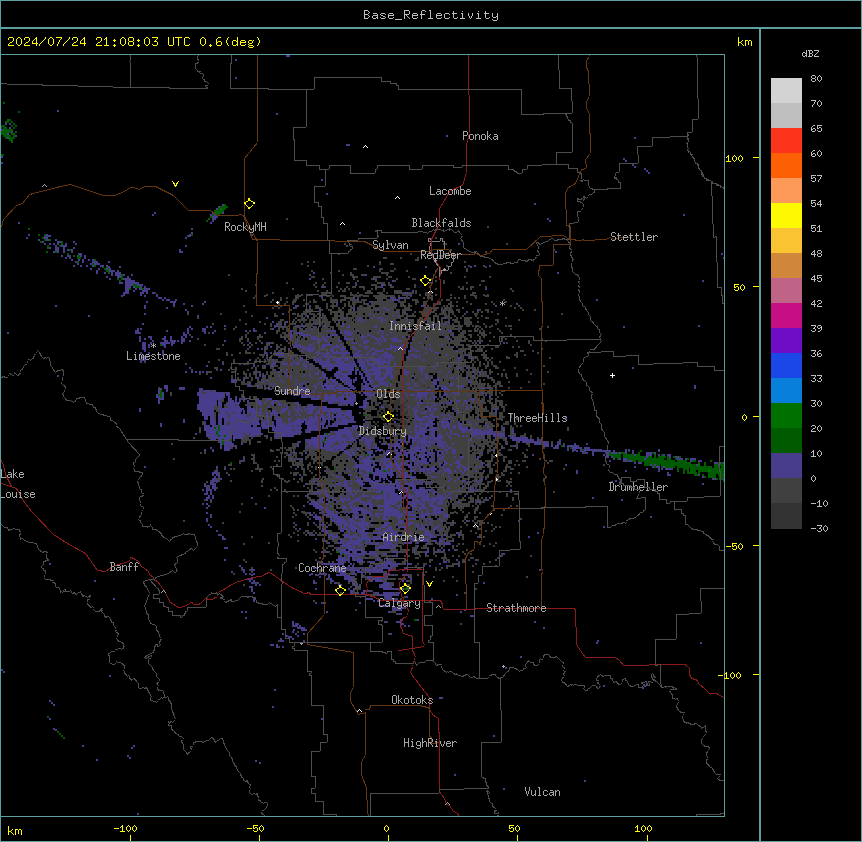Click the Strathmore city label
This screenshot has height=842, width=862.
[x=516, y=608]
